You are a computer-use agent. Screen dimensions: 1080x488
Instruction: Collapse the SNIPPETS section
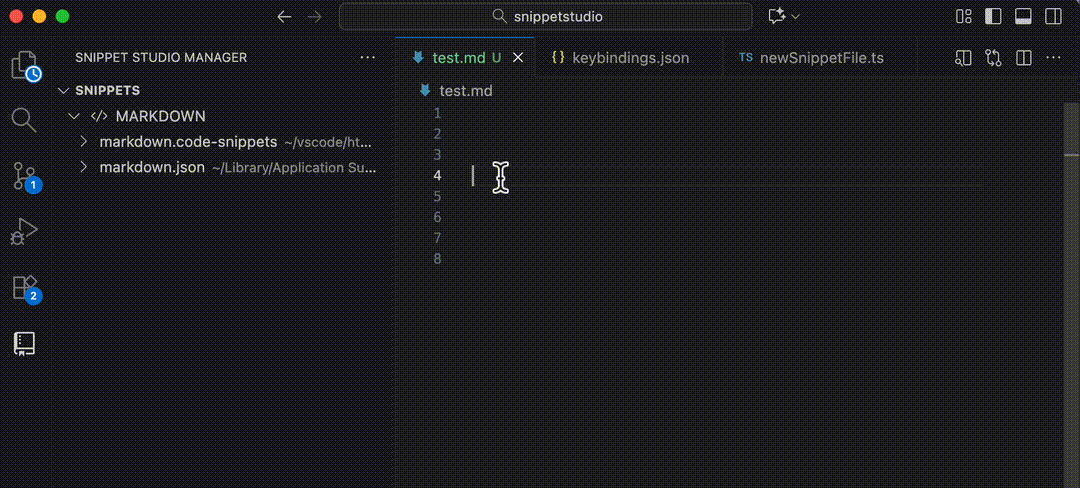tap(65, 90)
